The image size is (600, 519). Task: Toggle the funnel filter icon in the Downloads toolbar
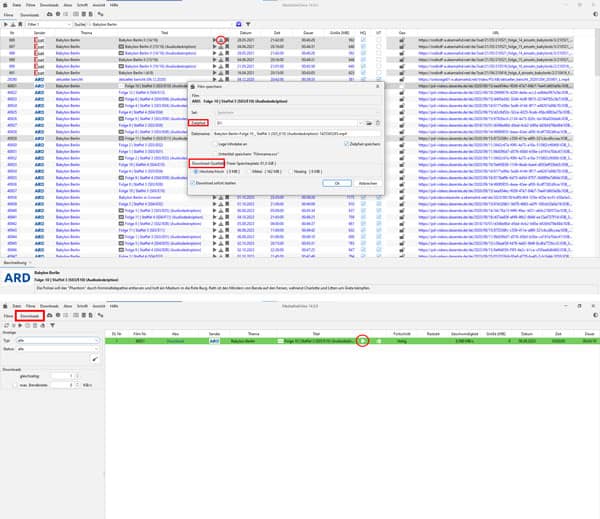tap(52, 325)
